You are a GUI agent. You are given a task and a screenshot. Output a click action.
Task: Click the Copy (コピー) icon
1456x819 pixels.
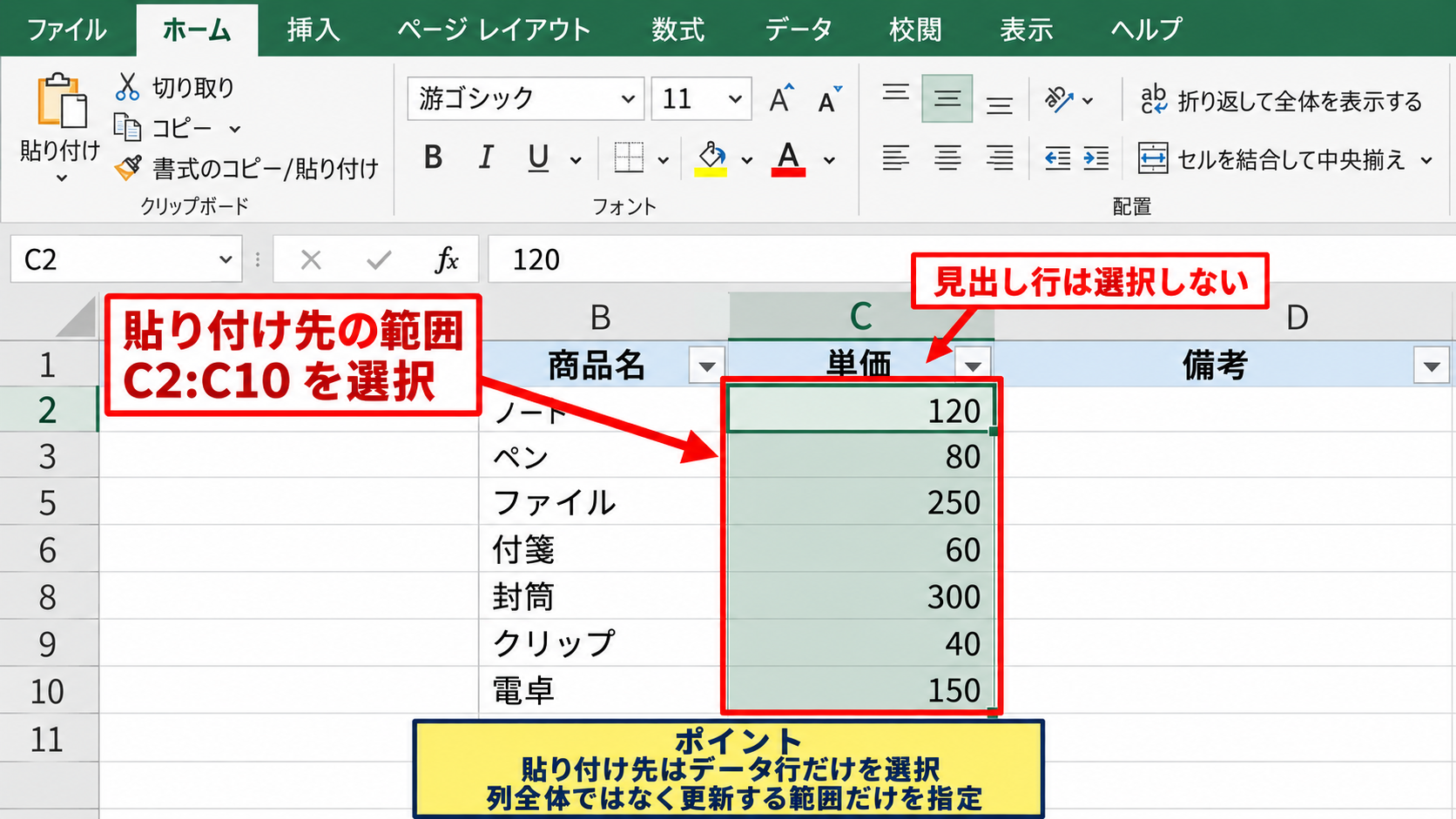pyautogui.click(x=128, y=128)
